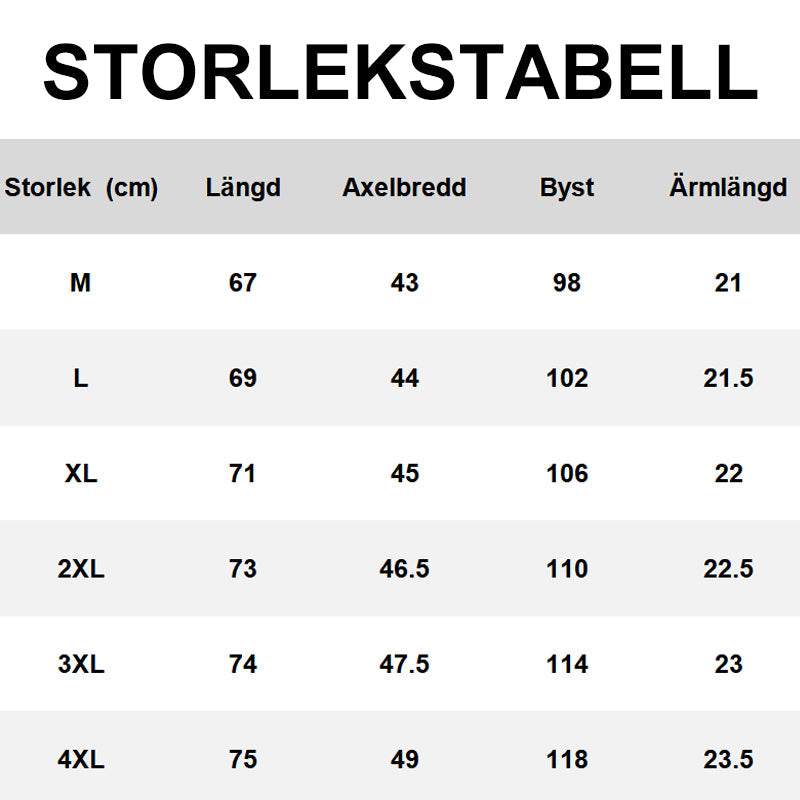Select the 71 length value for XL

(243, 473)
